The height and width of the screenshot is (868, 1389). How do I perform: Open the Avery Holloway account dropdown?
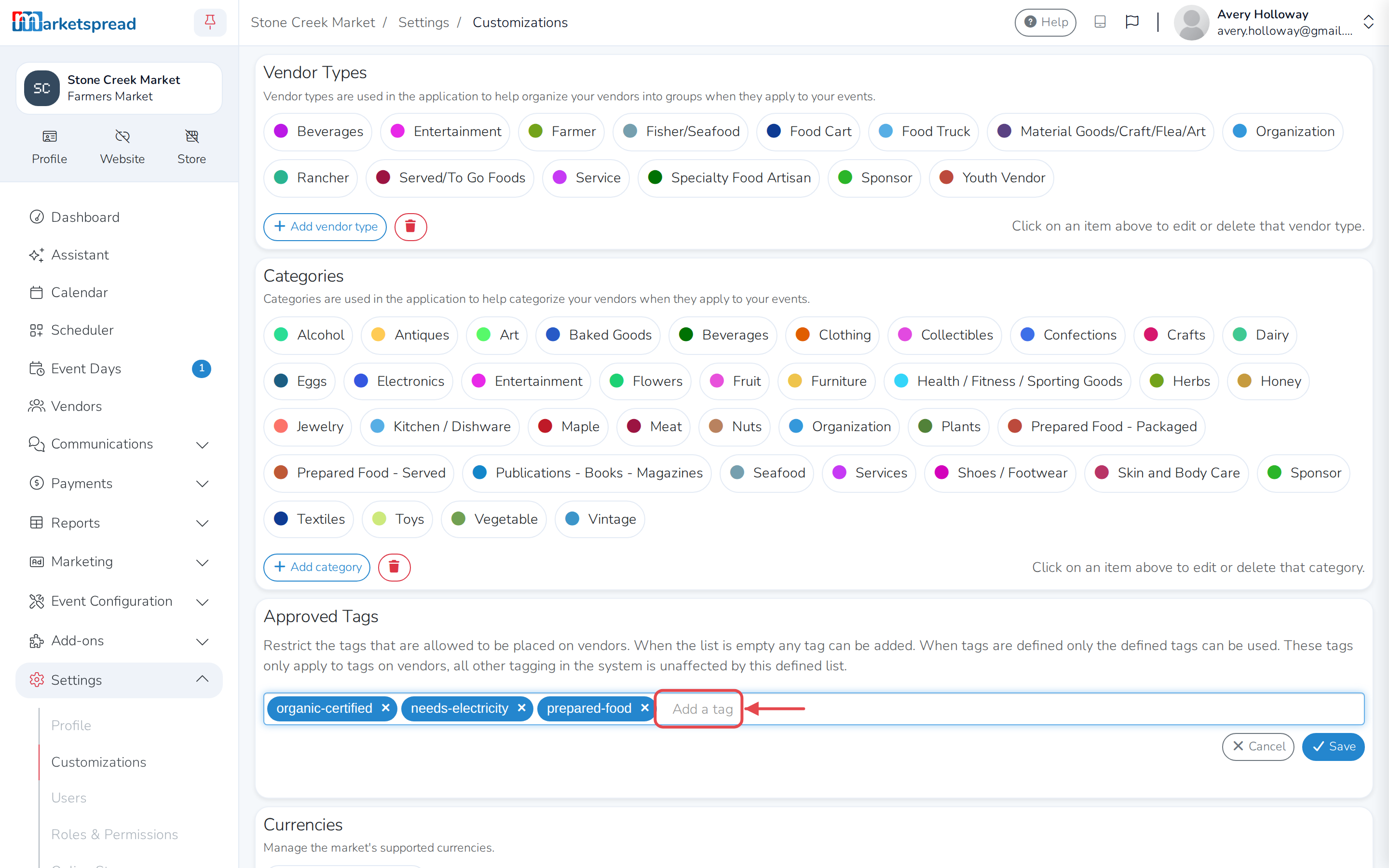pyautogui.click(x=1274, y=22)
